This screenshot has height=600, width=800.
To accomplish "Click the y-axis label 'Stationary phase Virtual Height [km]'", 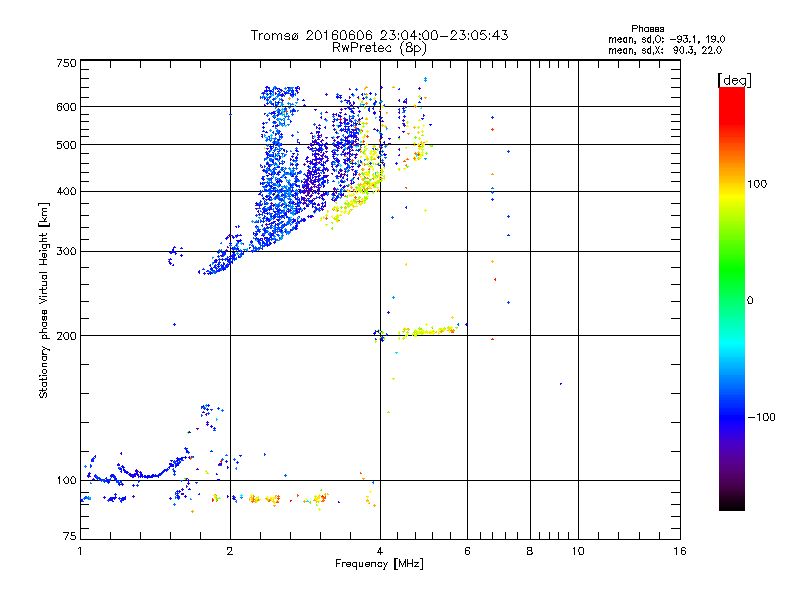I will pos(43,300).
